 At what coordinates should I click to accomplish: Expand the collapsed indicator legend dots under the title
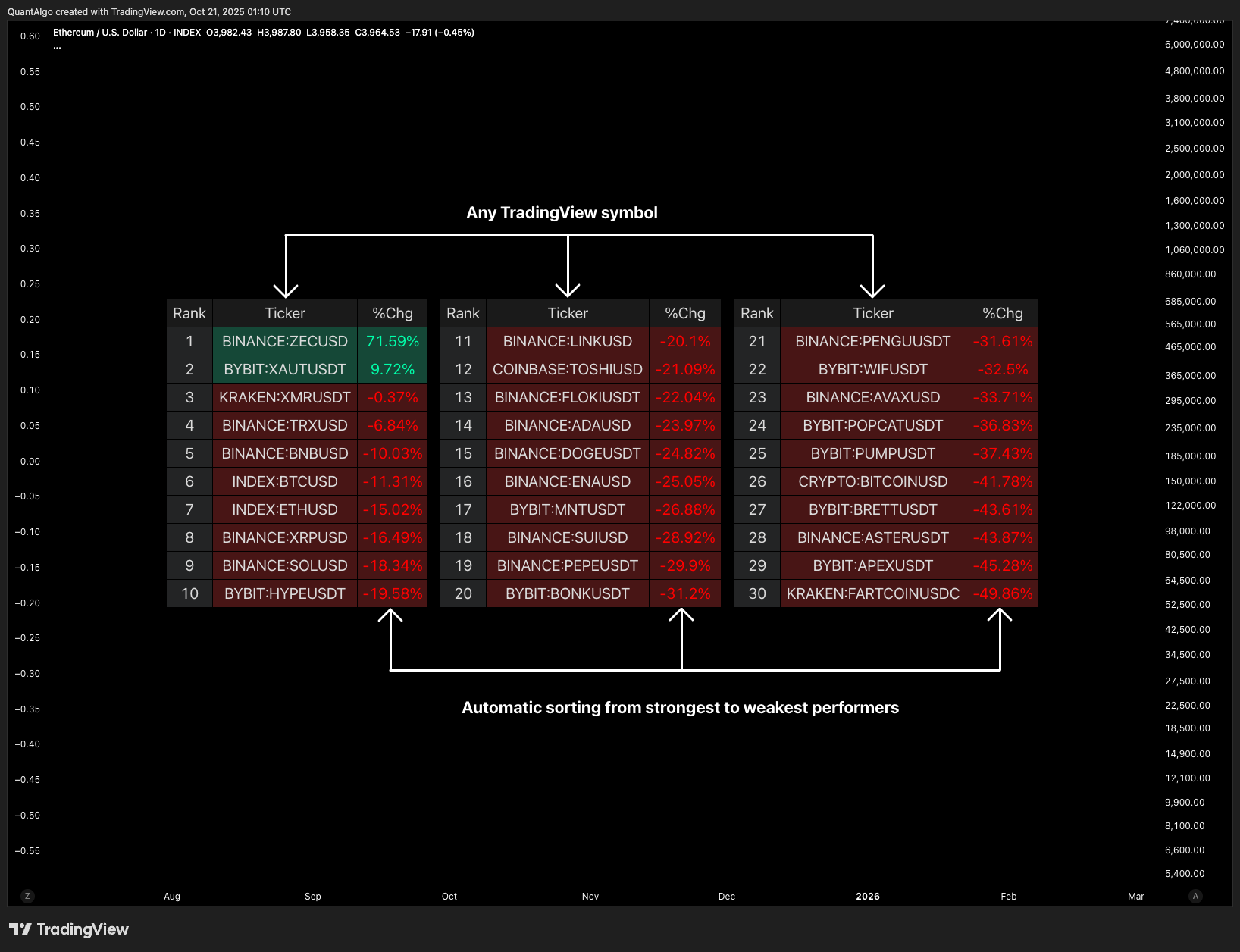(57, 46)
